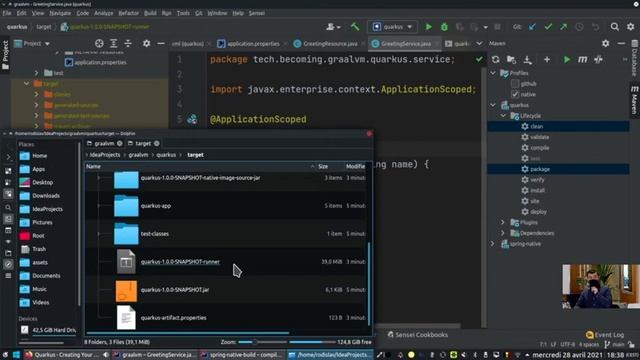Click Maven download sources icon
The height and width of the screenshot is (360, 640).
click(527, 60)
